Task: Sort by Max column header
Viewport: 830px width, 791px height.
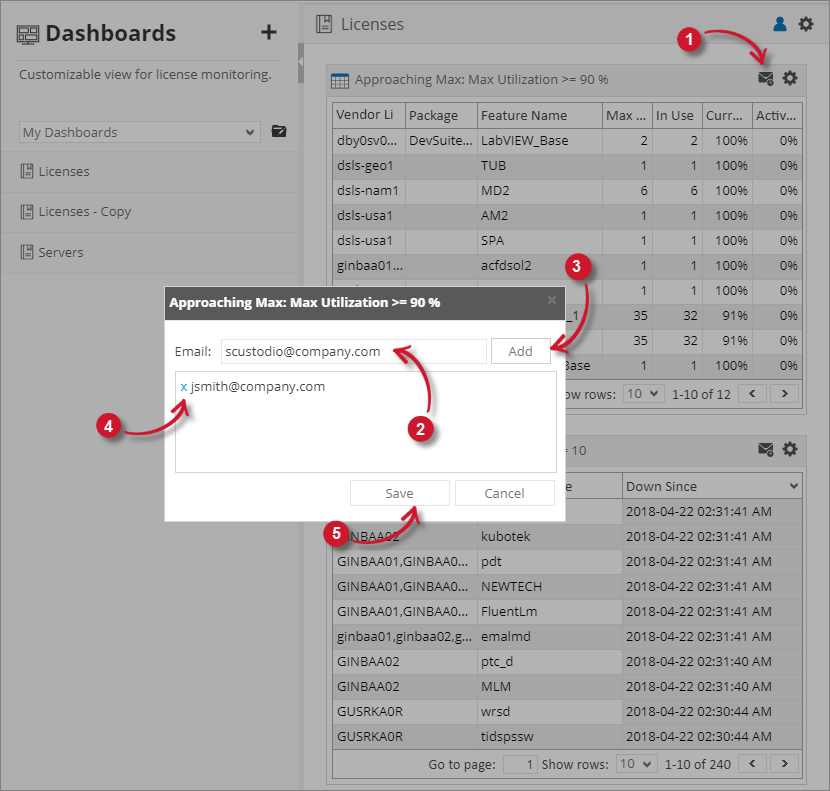Action: (627, 115)
